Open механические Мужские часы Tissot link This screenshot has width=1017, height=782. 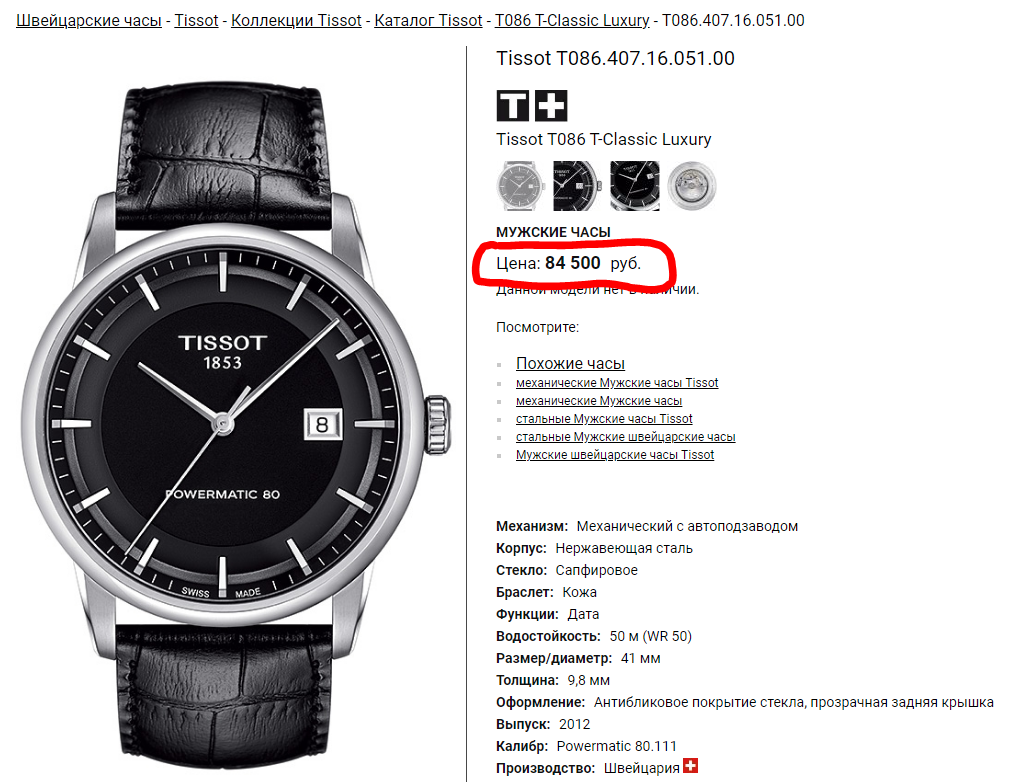tap(617, 383)
